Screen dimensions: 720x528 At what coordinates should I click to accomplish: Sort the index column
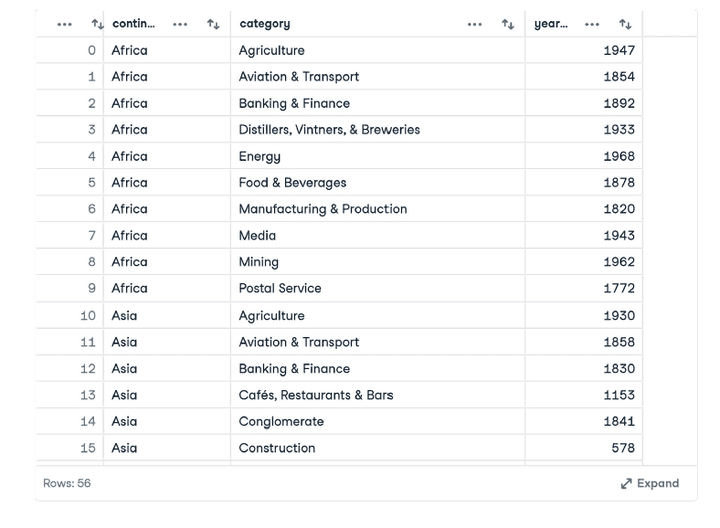97,24
